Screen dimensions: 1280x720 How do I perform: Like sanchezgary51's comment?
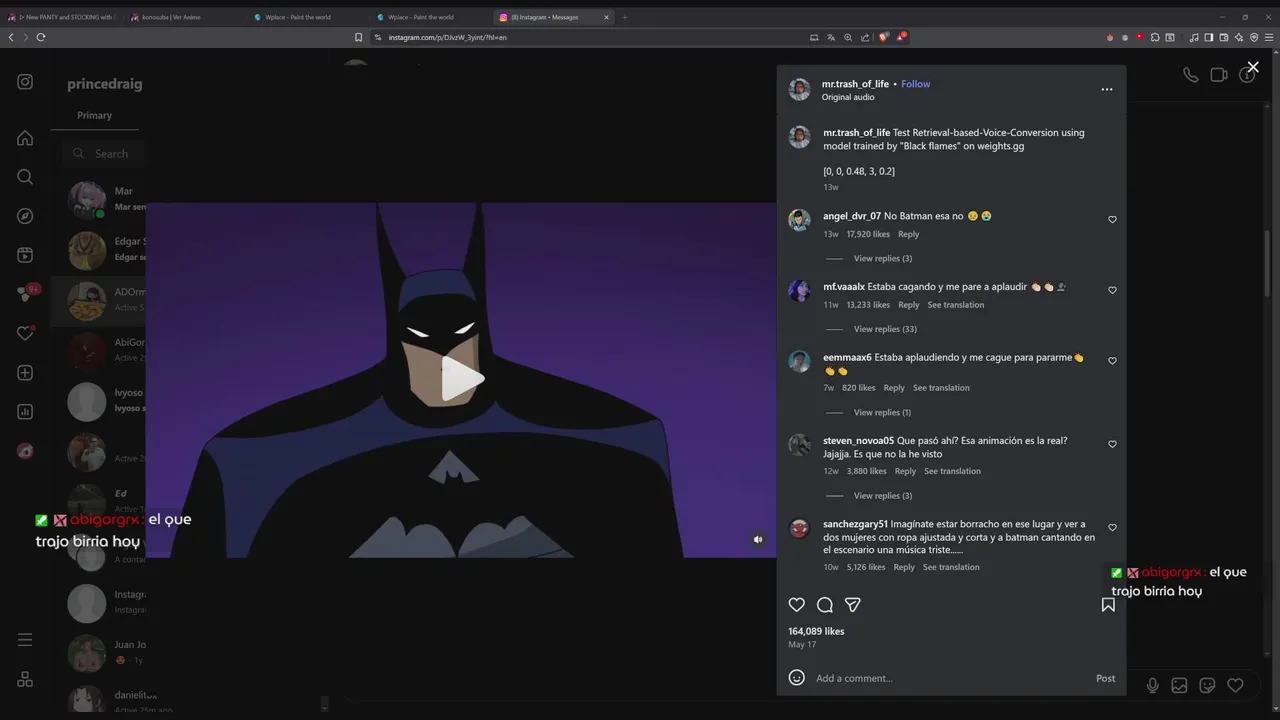1112,527
